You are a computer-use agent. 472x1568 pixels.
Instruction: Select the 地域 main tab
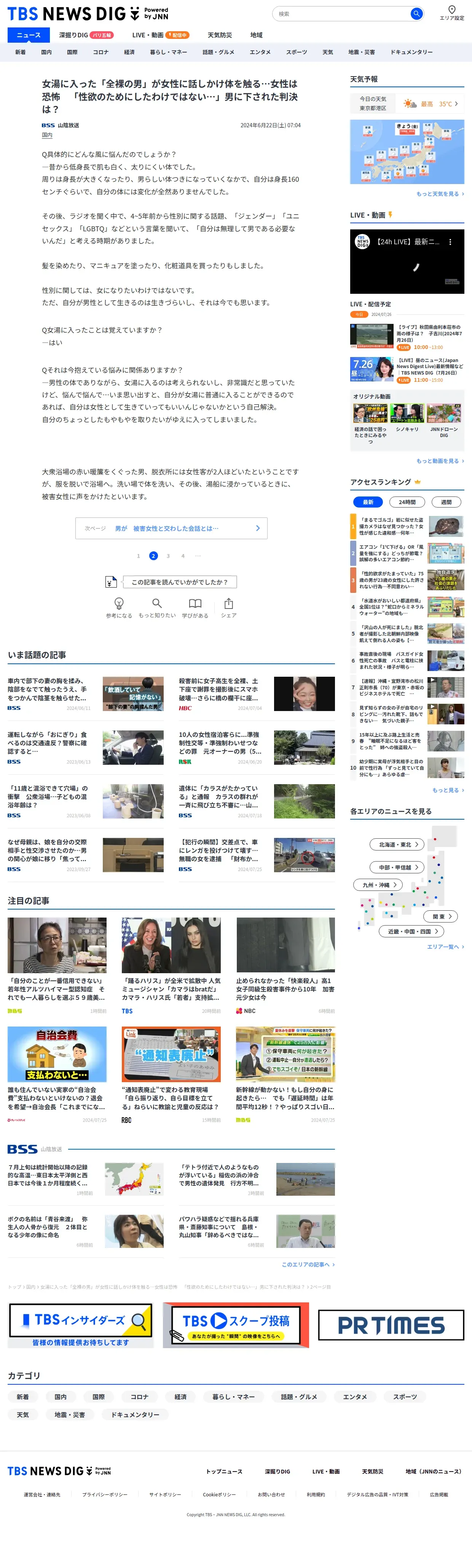[x=257, y=35]
